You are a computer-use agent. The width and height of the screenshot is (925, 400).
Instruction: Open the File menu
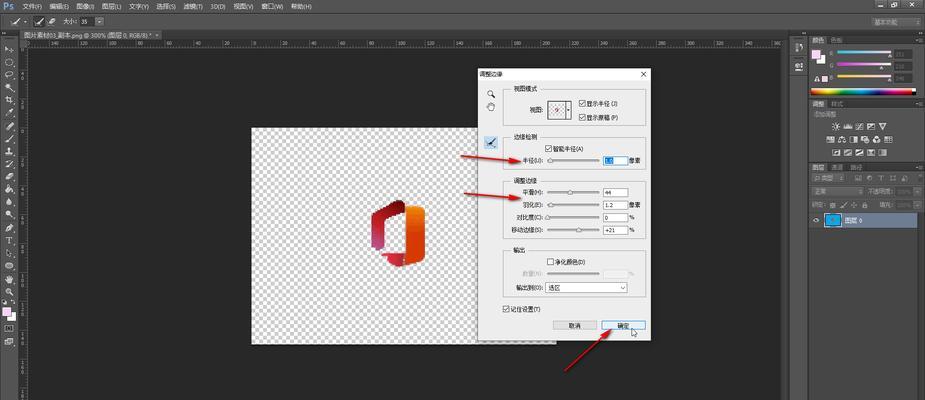32,6
